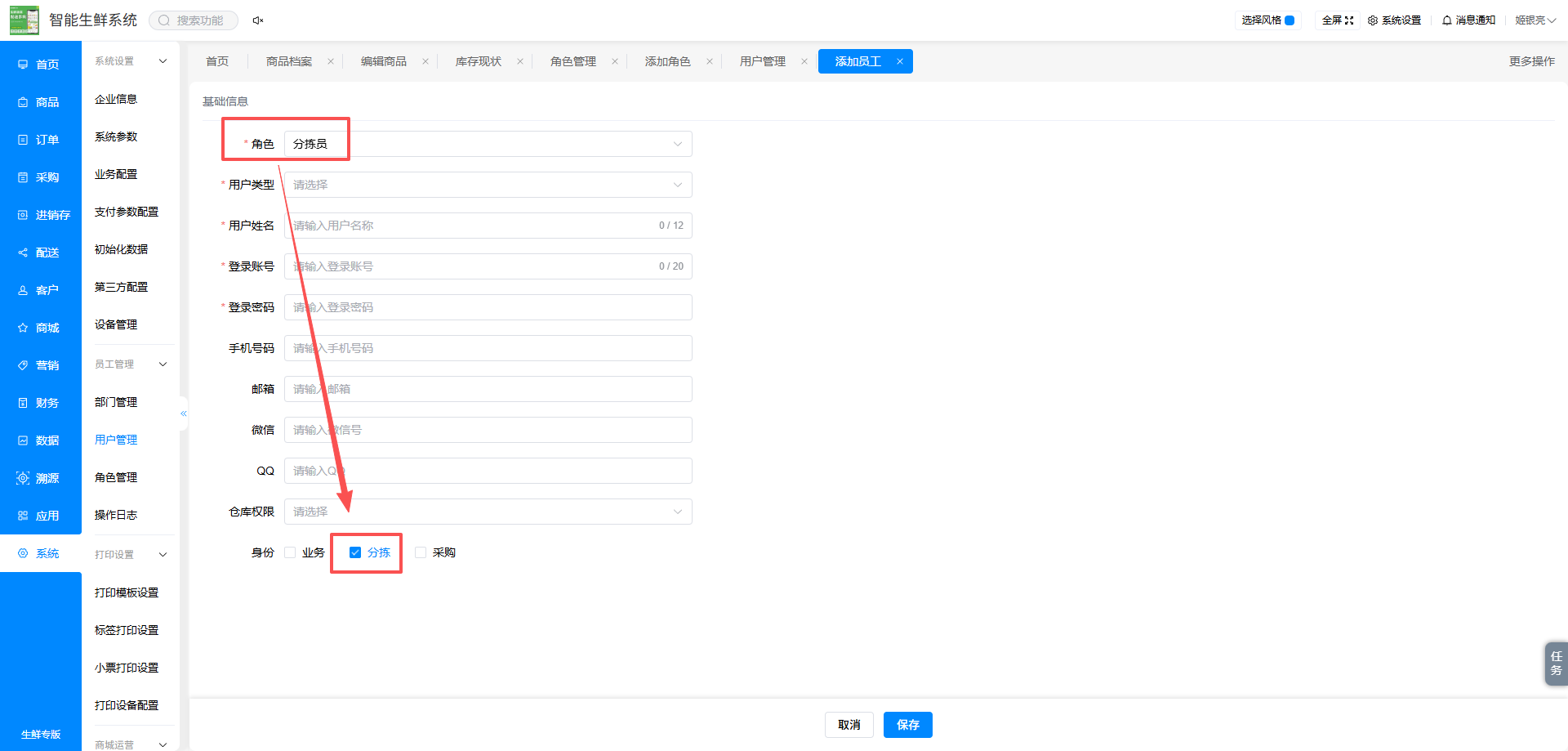Open the 用户类型 dropdown
Image resolution: width=1568 pixels, height=751 pixels.
[488, 185]
